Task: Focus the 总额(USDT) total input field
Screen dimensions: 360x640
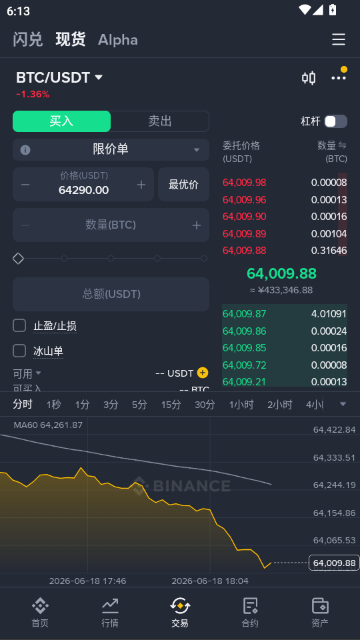Action: [111, 294]
